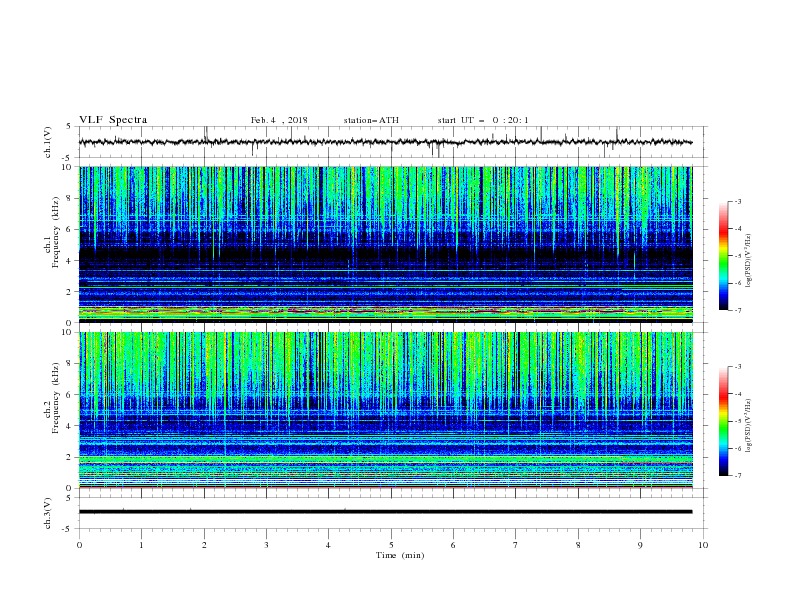792x612 pixels.
Task: Select the "Time (min)" x-axis label
Action: 400,555
